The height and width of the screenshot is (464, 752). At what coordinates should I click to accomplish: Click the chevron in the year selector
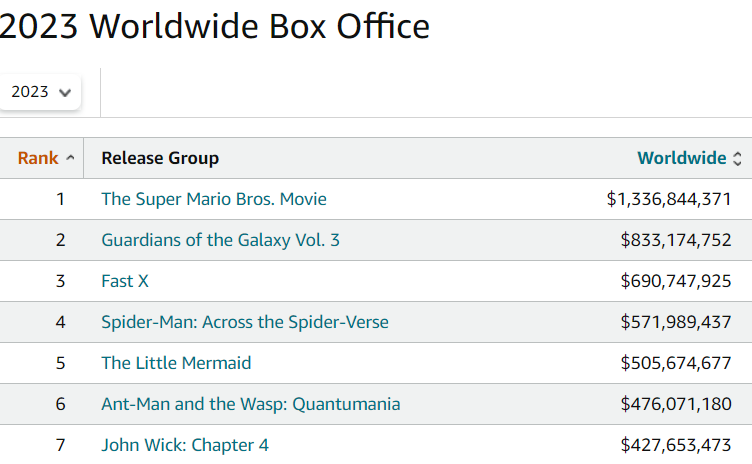pos(65,92)
